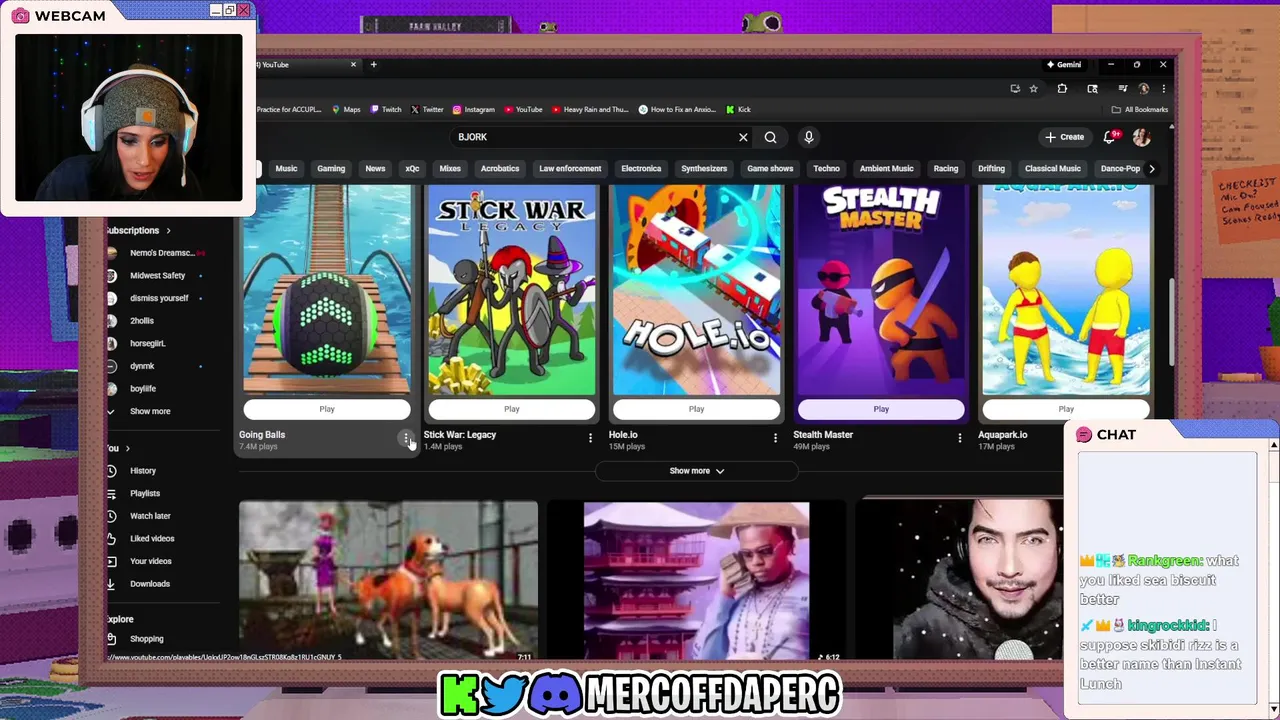Bookmark this page with the star icon
The height and width of the screenshot is (720, 1280).
(1033, 88)
